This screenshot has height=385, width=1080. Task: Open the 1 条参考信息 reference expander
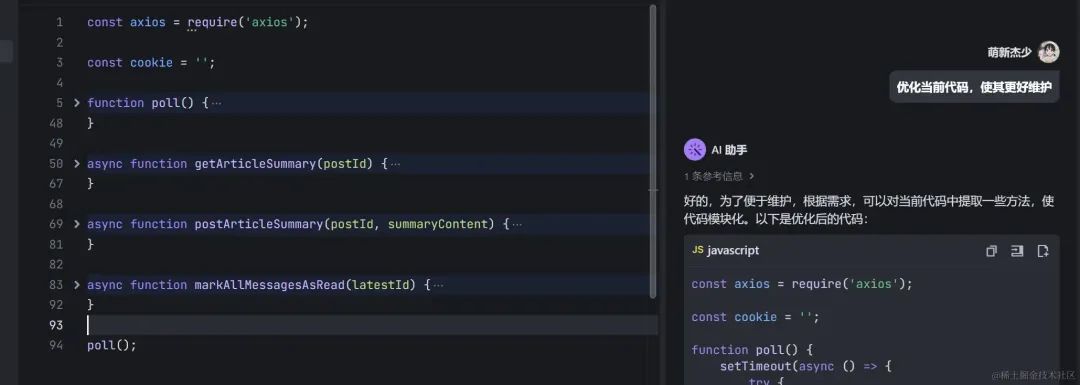click(x=719, y=176)
